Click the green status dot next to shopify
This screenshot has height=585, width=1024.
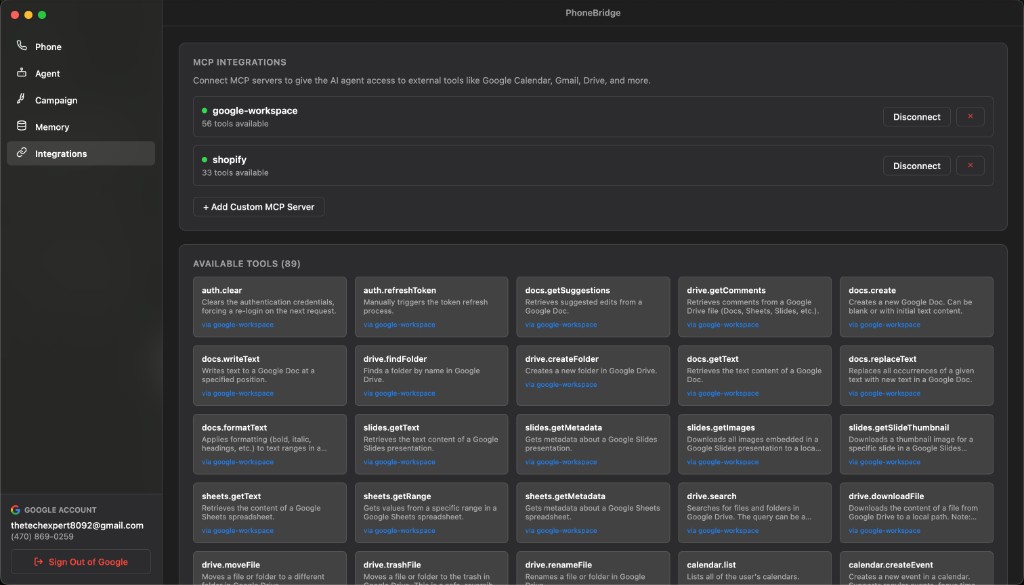[204, 159]
